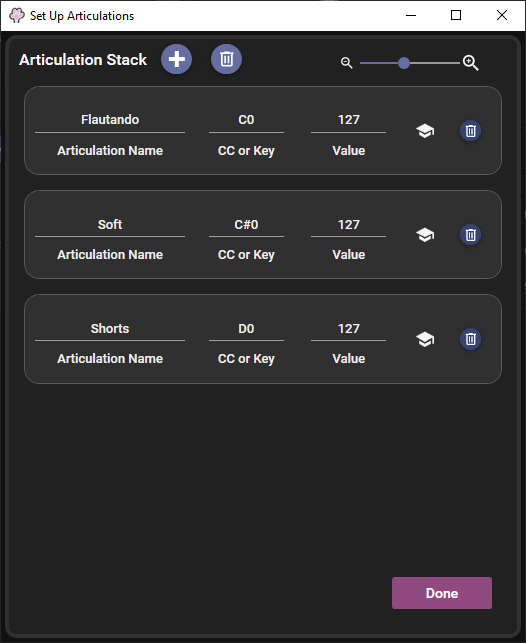
Task: Click the zoom slider handle
Action: coord(404,63)
